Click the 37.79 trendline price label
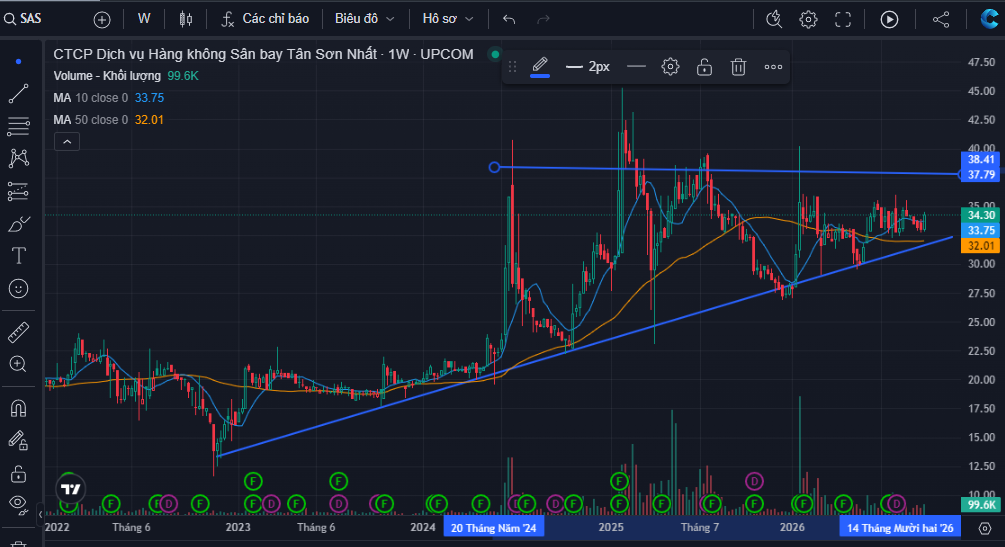Screen dimensions: 1005x547 click(981, 174)
